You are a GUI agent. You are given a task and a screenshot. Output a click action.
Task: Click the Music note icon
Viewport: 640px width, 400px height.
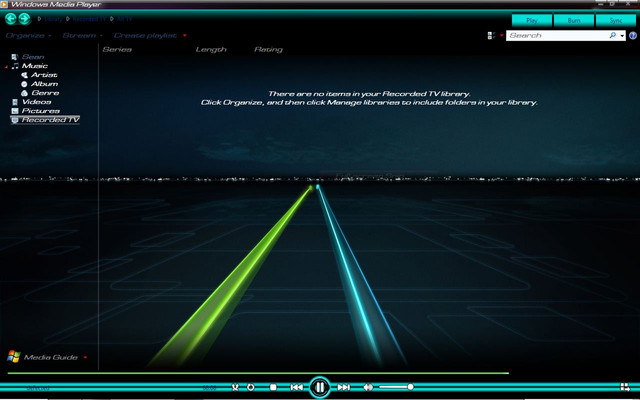point(15,66)
